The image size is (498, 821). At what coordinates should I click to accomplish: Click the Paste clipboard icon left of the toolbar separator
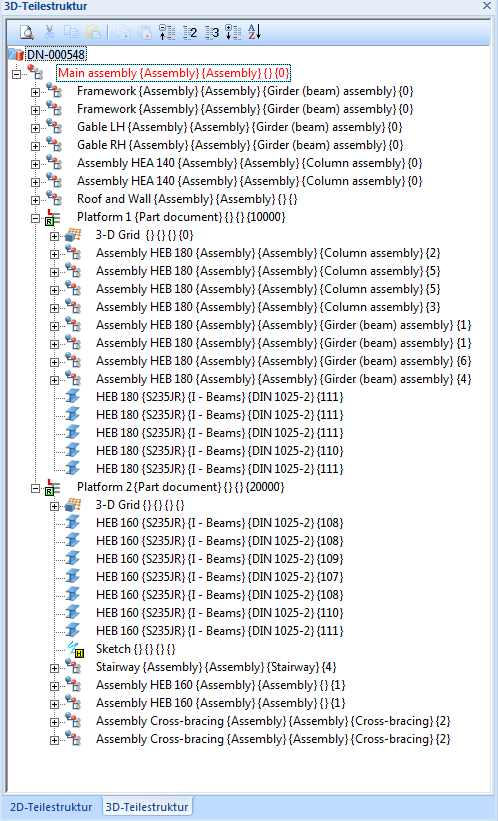click(93, 32)
